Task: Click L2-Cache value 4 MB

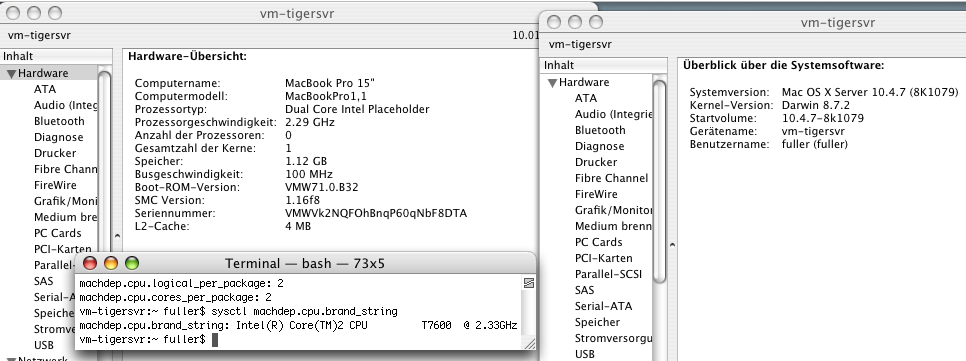Action: [298, 226]
